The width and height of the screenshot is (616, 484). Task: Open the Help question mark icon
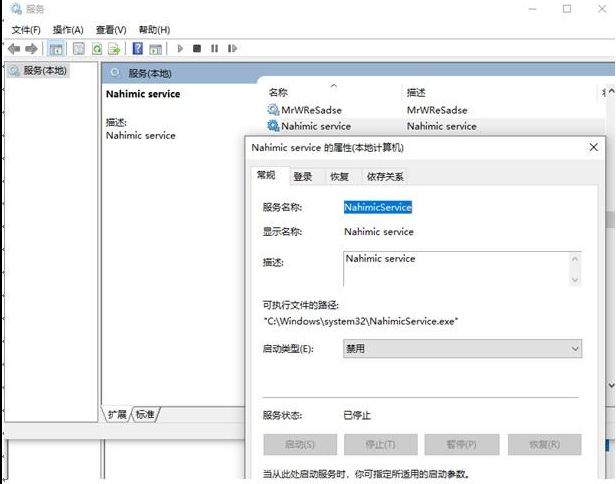click(138, 49)
